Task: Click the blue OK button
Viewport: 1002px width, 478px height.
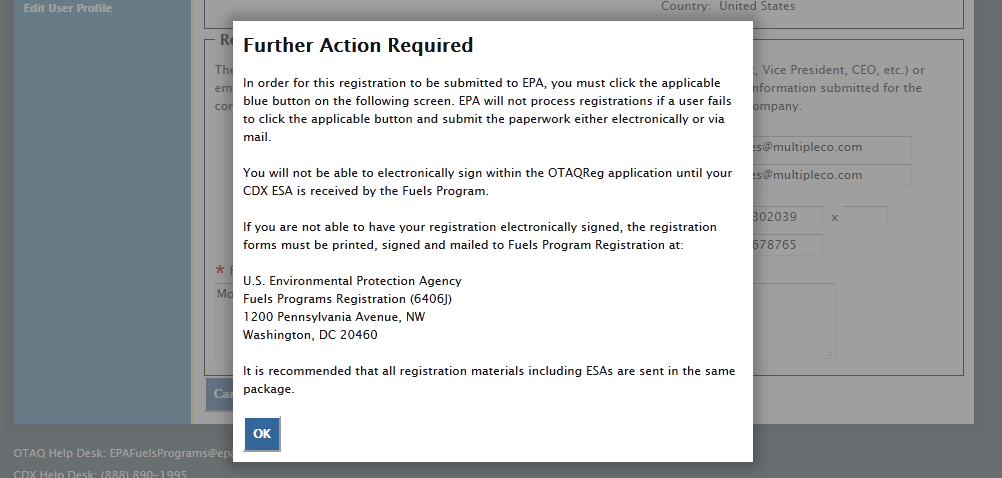Action: tap(262, 434)
